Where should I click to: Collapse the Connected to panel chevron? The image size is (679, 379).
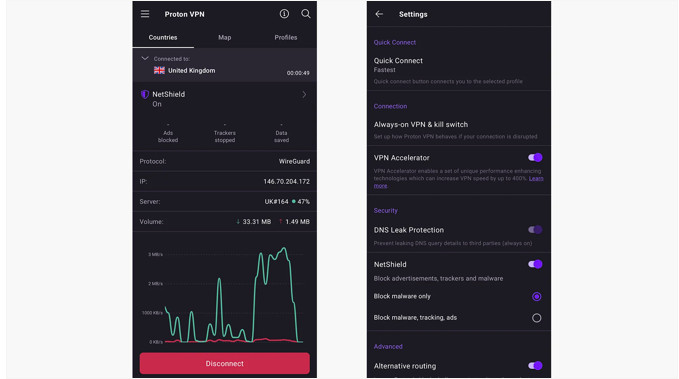(x=145, y=58)
